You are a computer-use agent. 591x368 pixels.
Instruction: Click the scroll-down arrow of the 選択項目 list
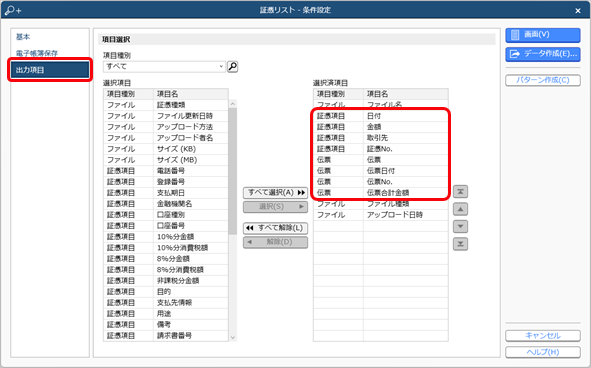coord(233,337)
